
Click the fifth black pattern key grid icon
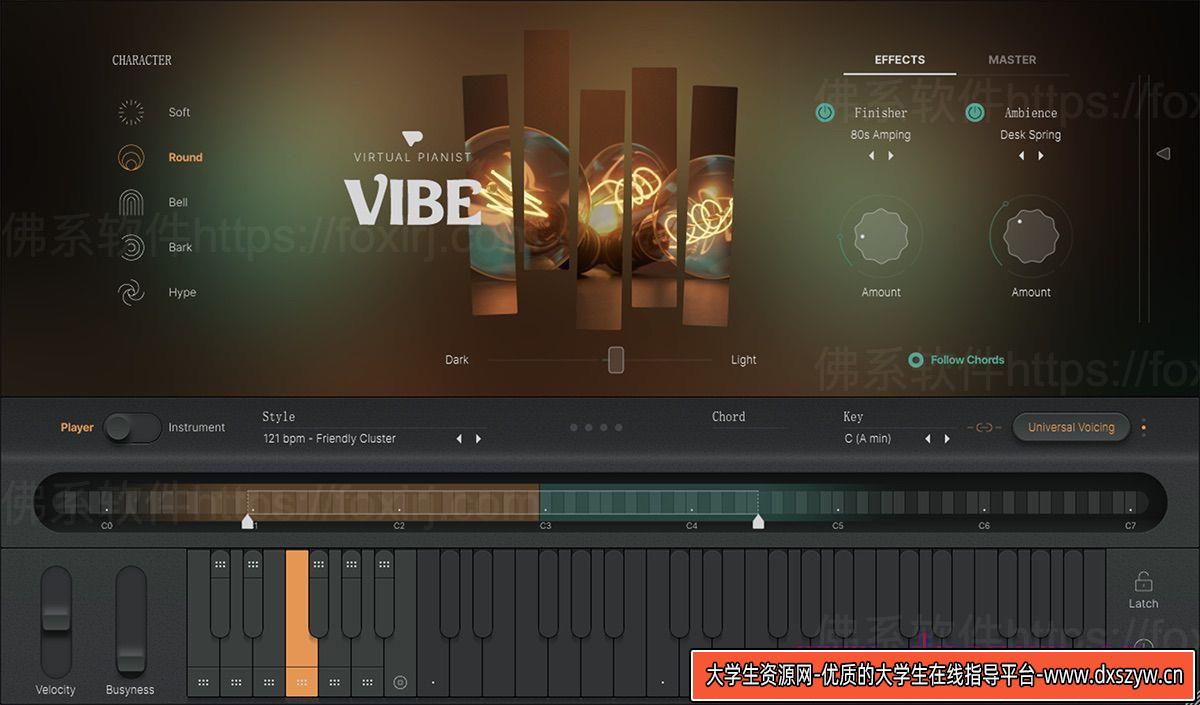pos(385,565)
